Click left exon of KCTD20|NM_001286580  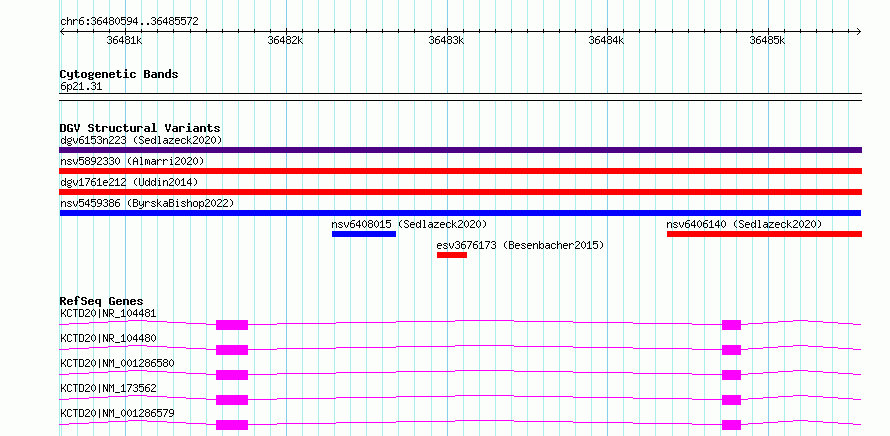[232, 375]
